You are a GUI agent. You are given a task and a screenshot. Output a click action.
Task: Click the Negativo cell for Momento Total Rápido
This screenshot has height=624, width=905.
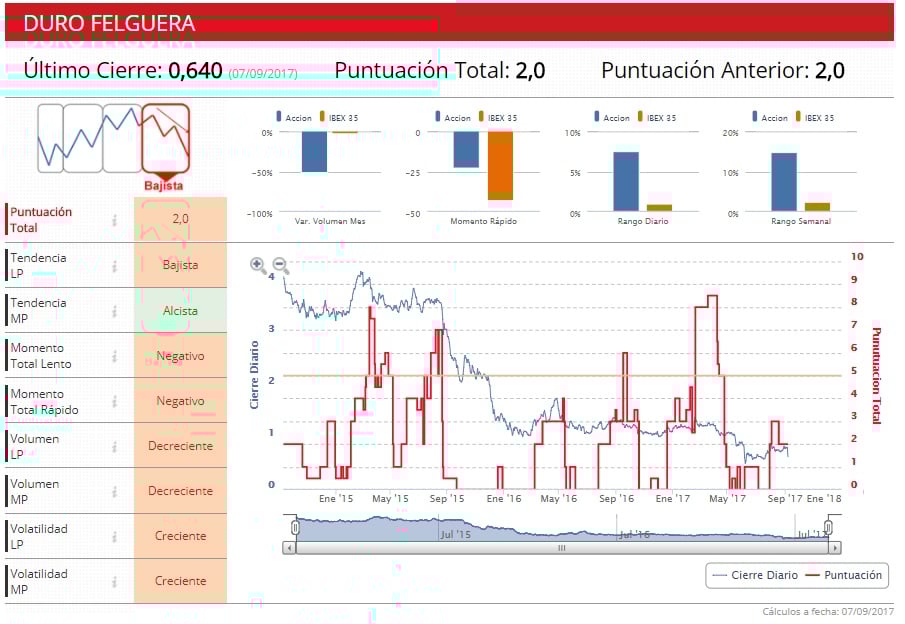pyautogui.click(x=180, y=401)
